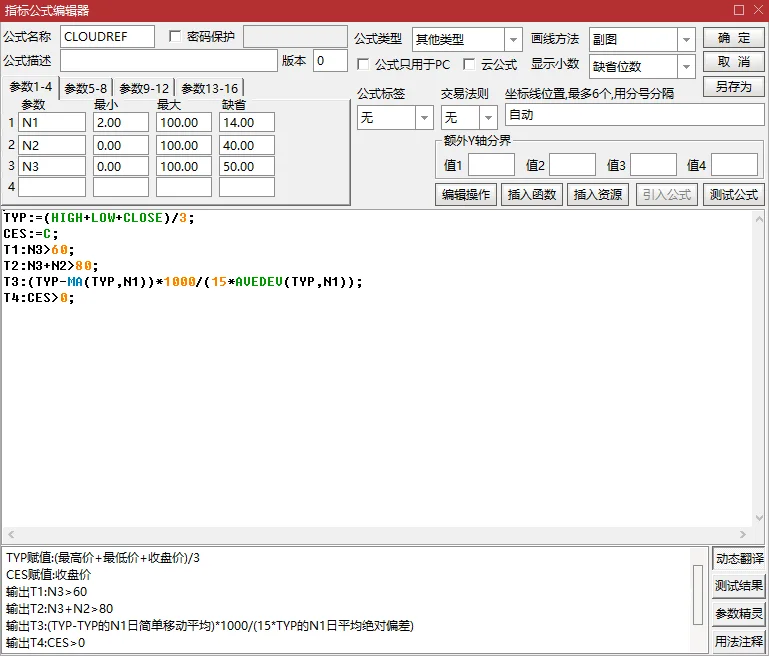The width and height of the screenshot is (769, 656).
Task: Click the 值4 Y-axis boundary field
Action: pyautogui.click(x=735, y=165)
